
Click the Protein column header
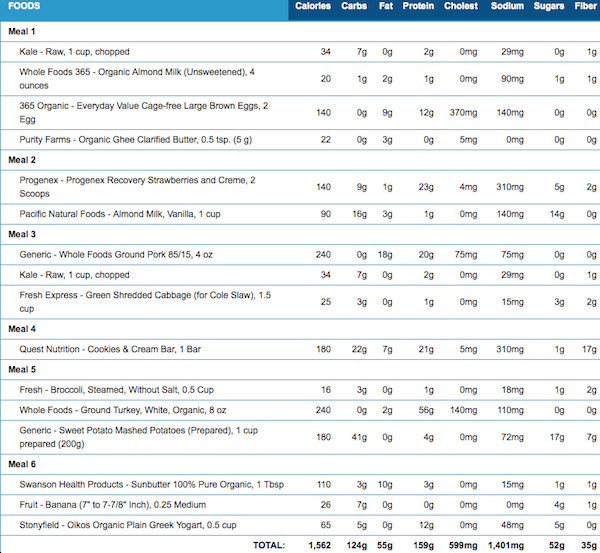click(418, 6)
